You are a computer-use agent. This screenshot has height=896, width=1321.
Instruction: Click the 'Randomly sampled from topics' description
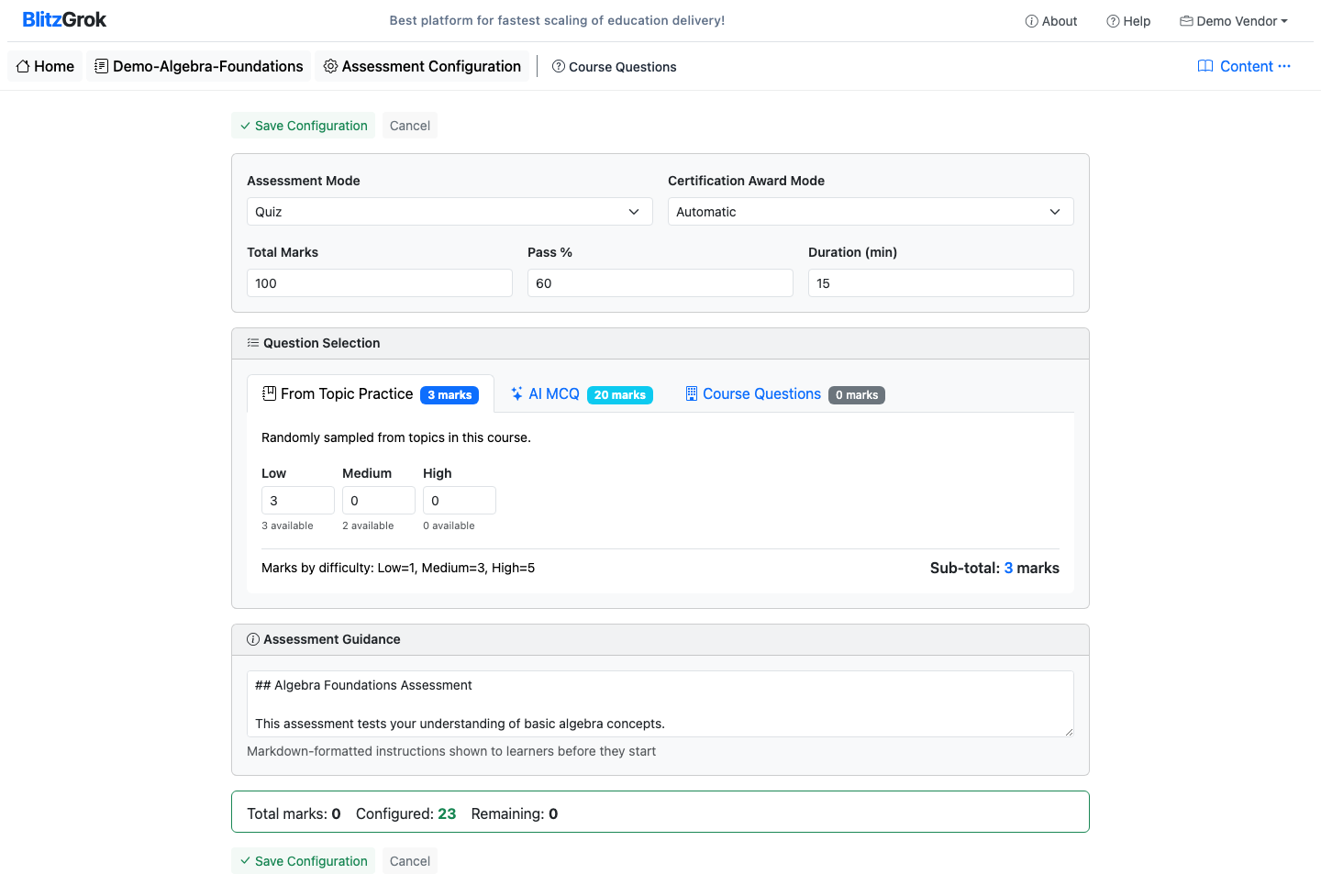click(396, 437)
